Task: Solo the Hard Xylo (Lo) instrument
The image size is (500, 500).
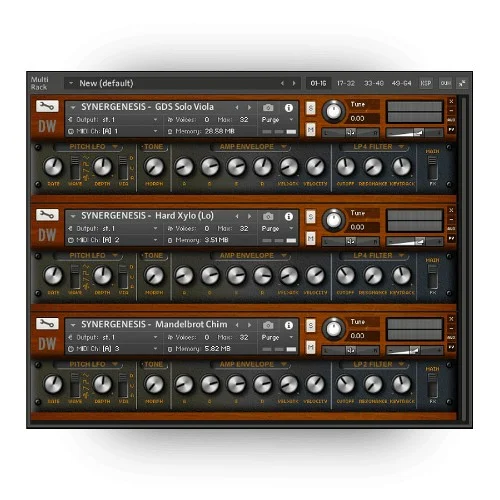Action: tap(311, 217)
